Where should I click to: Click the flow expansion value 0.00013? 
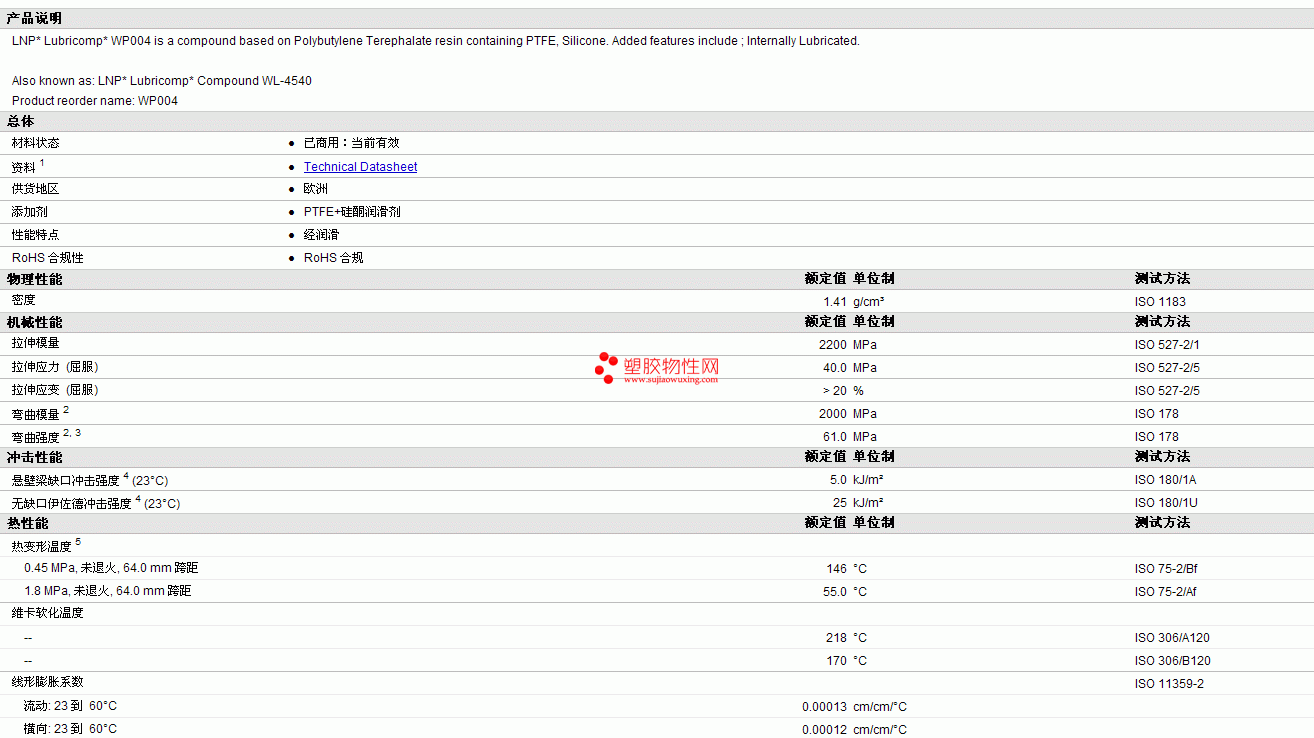click(825, 707)
